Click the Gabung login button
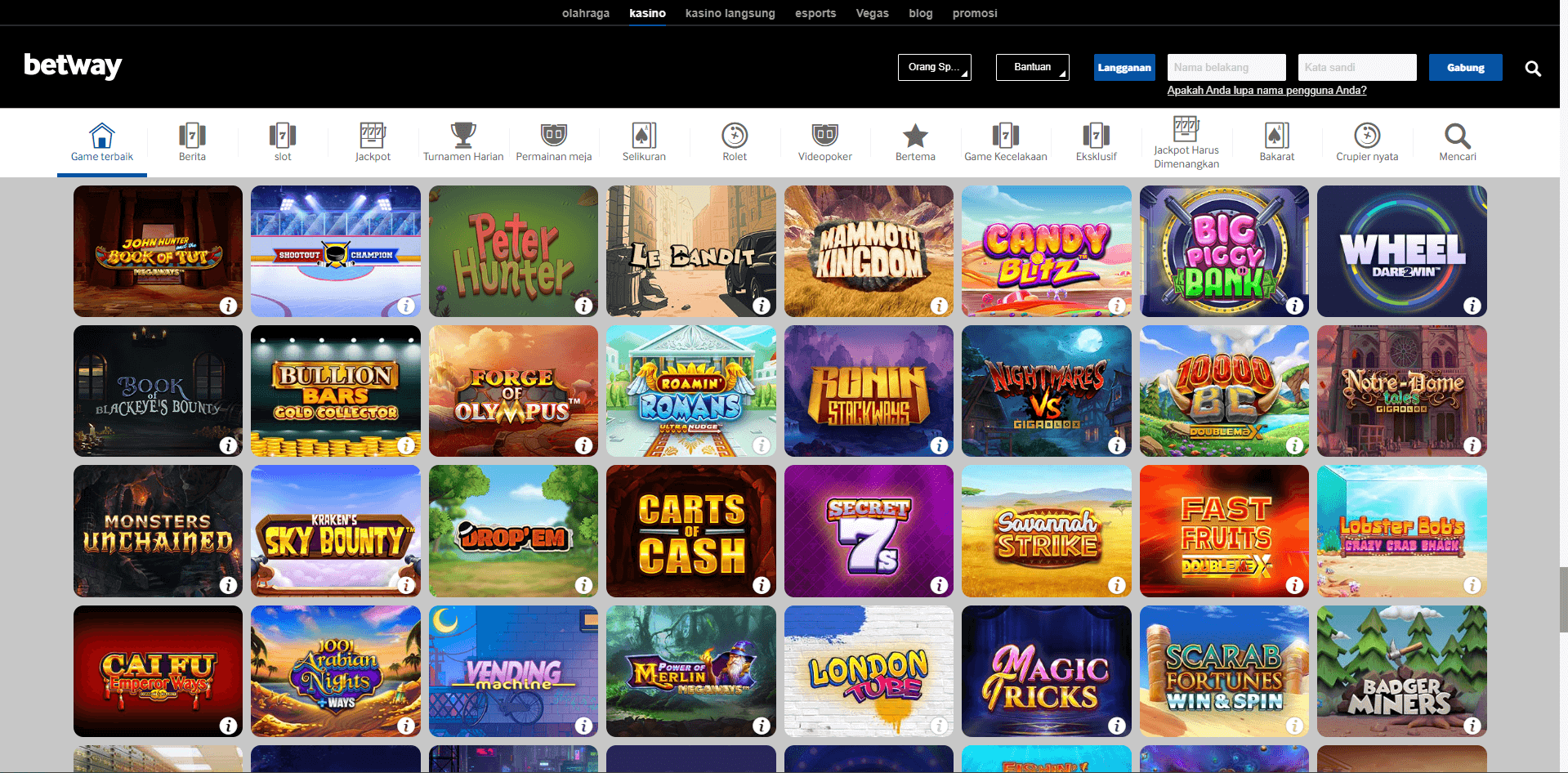The width and height of the screenshot is (1568, 773). [x=1466, y=68]
